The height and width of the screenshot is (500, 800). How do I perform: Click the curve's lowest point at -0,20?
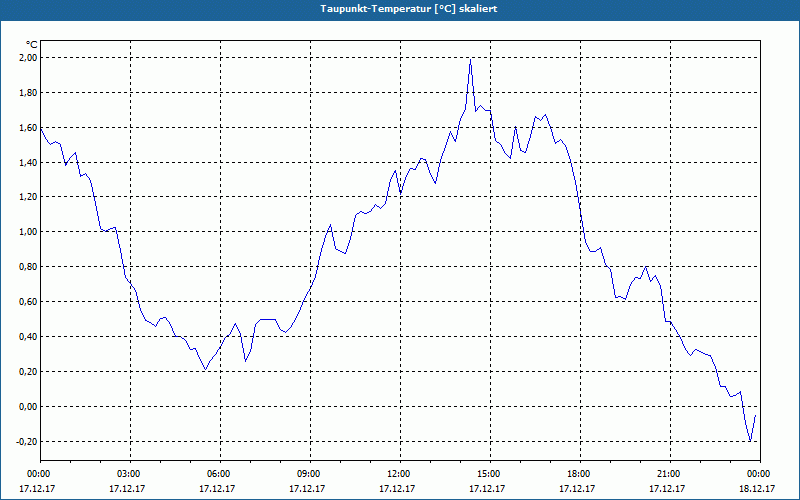click(750, 441)
